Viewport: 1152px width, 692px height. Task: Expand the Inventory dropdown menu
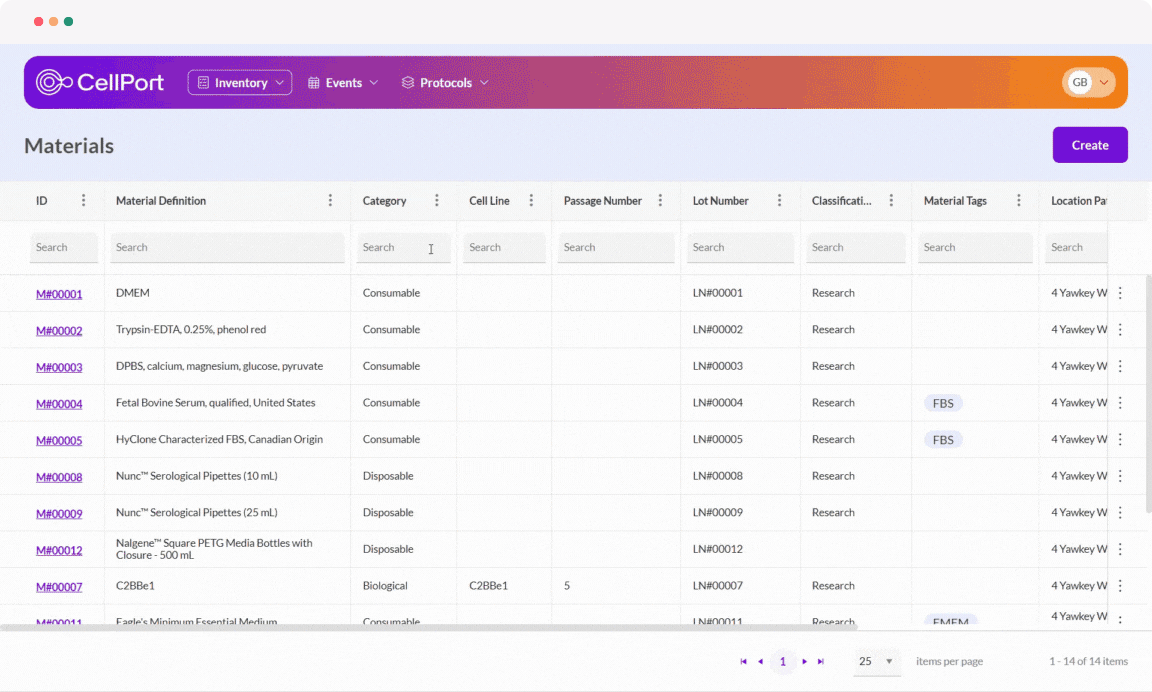pos(240,83)
